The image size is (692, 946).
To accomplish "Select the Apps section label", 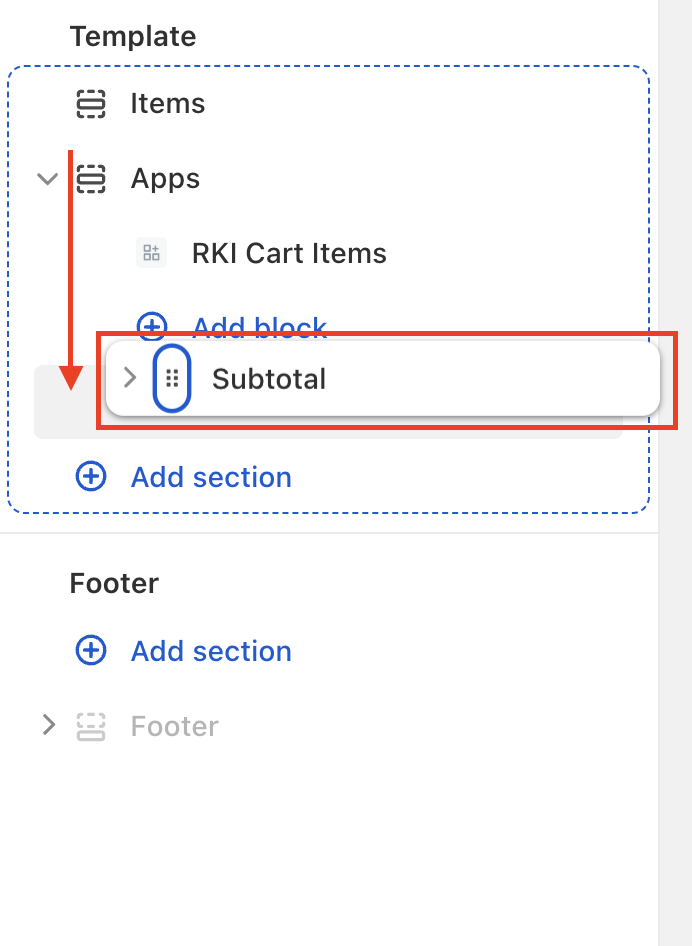I will 165,179.
